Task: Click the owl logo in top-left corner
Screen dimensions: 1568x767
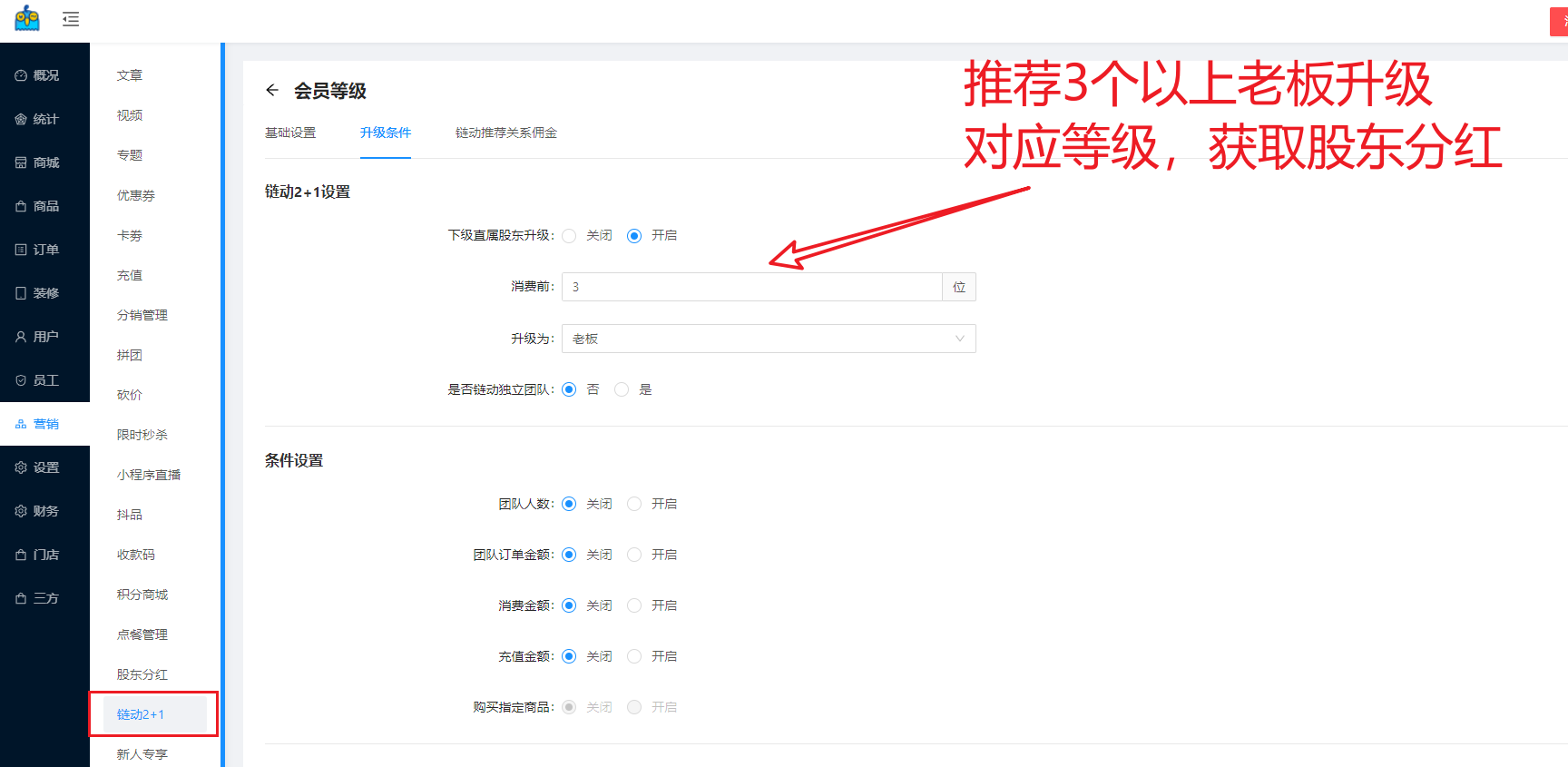Action: tap(27, 19)
